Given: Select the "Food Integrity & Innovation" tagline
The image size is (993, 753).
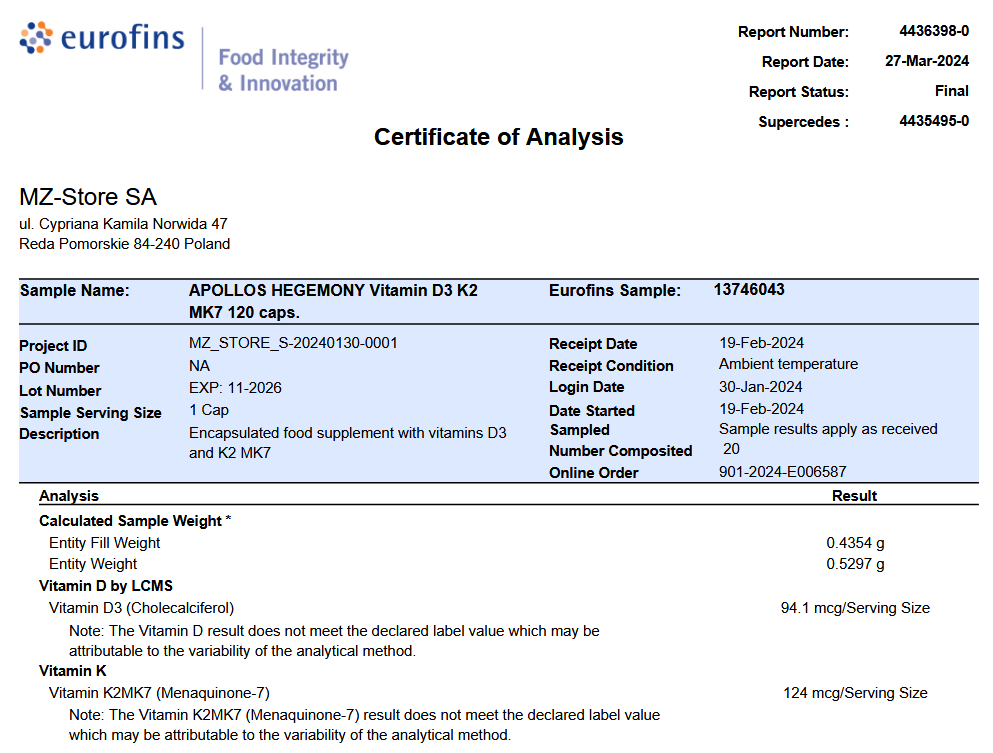Looking at the screenshot, I should click(x=283, y=70).
